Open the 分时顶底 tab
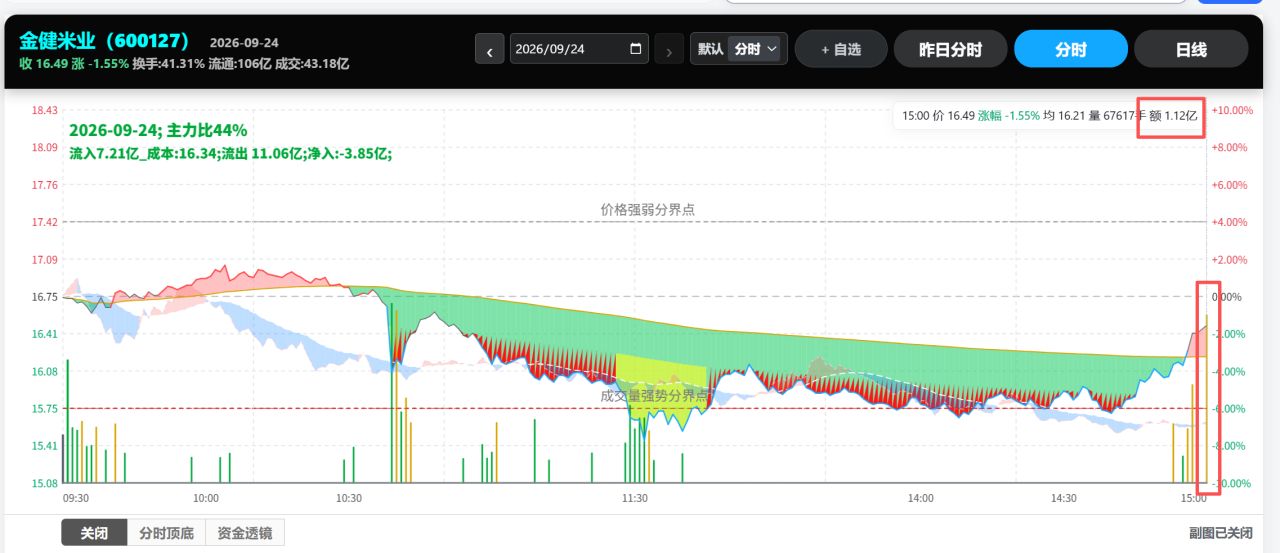This screenshot has height=553, width=1280. [166, 533]
